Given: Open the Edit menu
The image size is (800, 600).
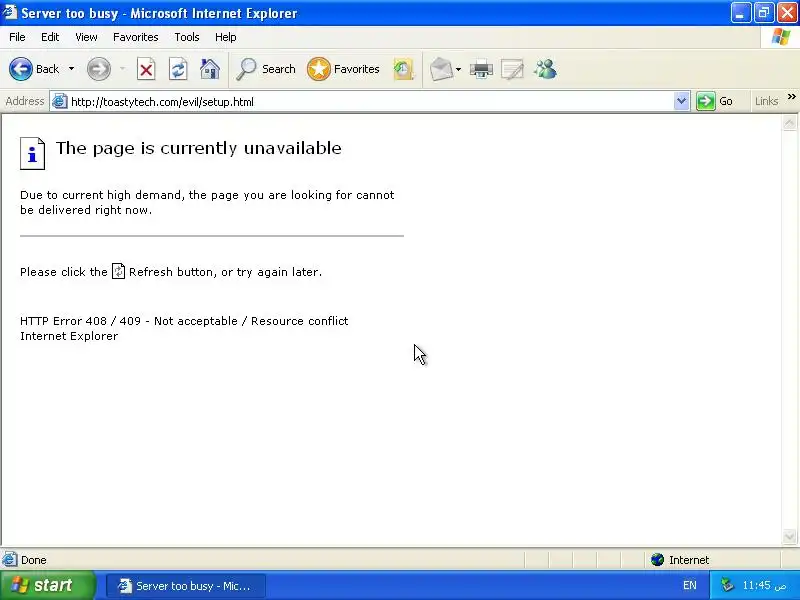Looking at the screenshot, I should [50, 37].
